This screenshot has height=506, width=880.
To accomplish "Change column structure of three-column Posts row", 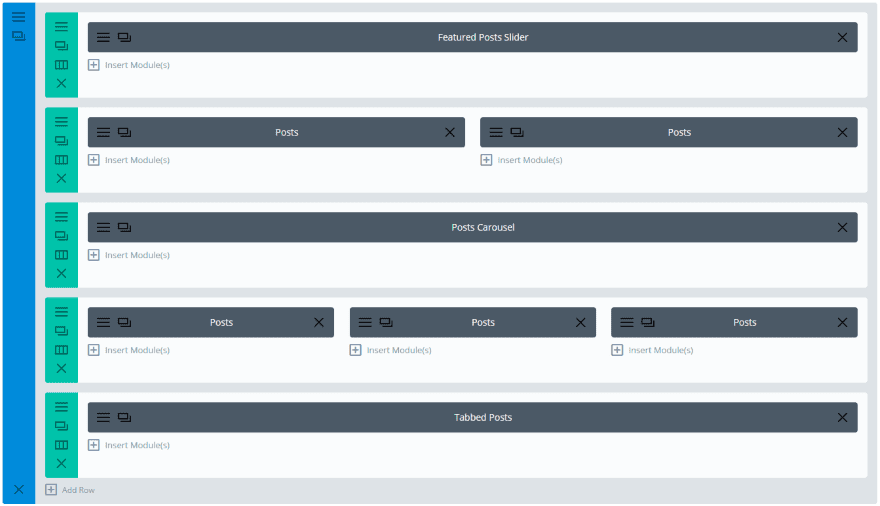I will click(x=61, y=349).
